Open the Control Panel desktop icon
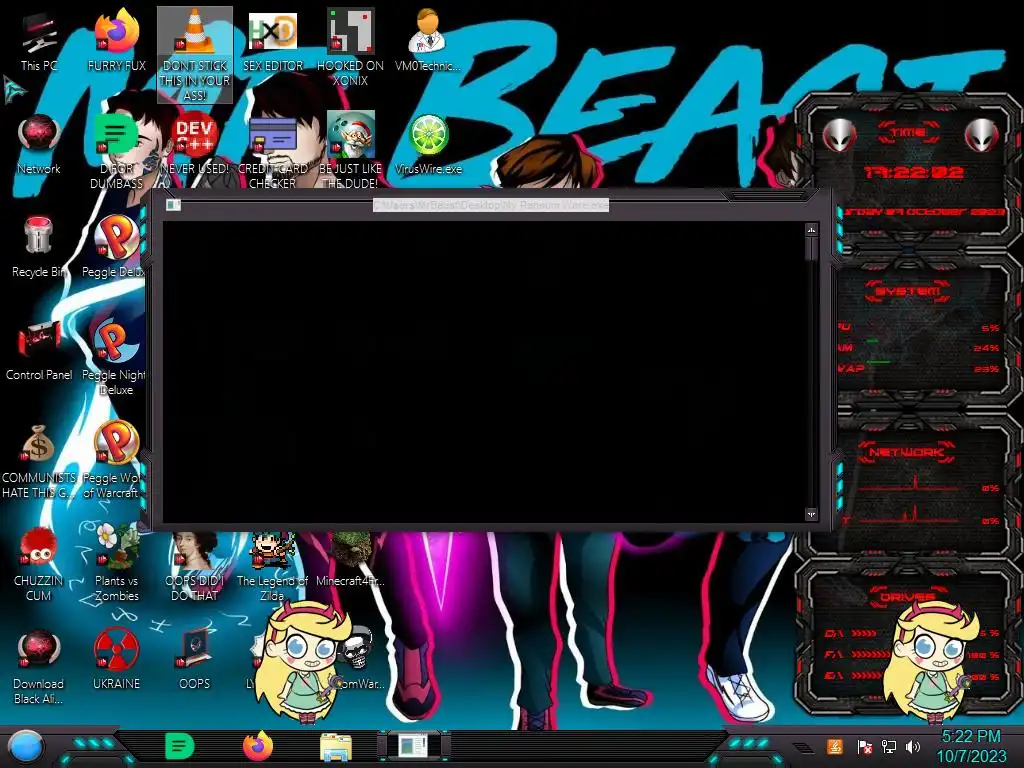This screenshot has height=768, width=1024. [x=39, y=350]
